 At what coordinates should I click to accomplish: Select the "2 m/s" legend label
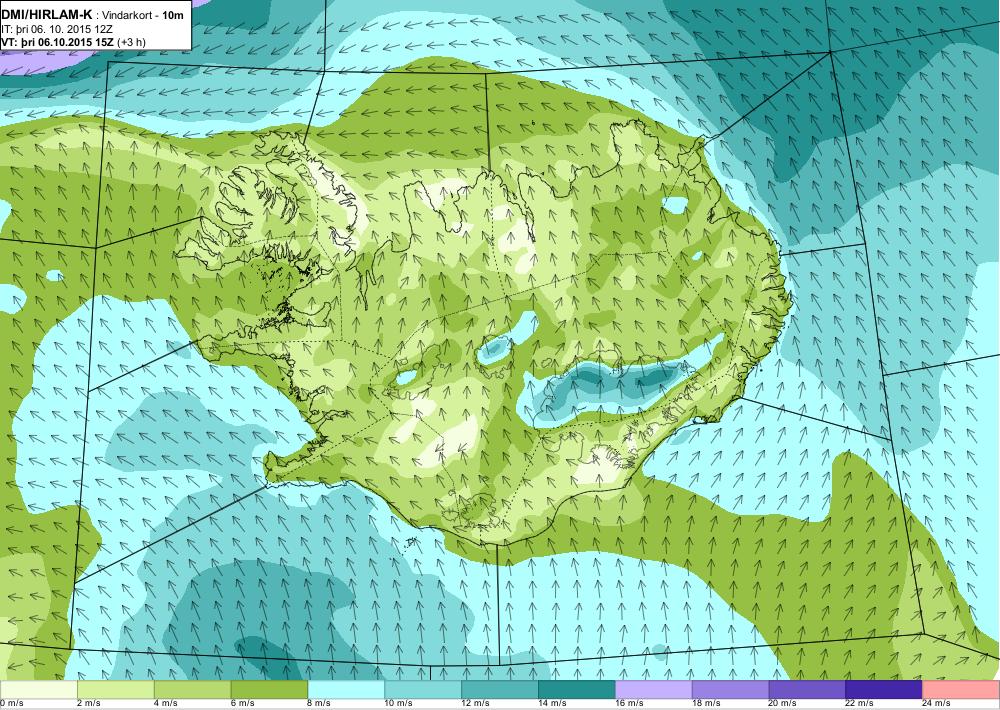[x=89, y=704]
